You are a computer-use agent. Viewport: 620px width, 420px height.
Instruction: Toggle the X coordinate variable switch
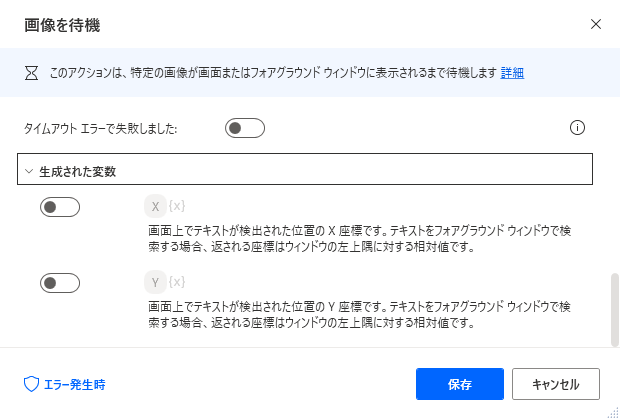pos(59,208)
